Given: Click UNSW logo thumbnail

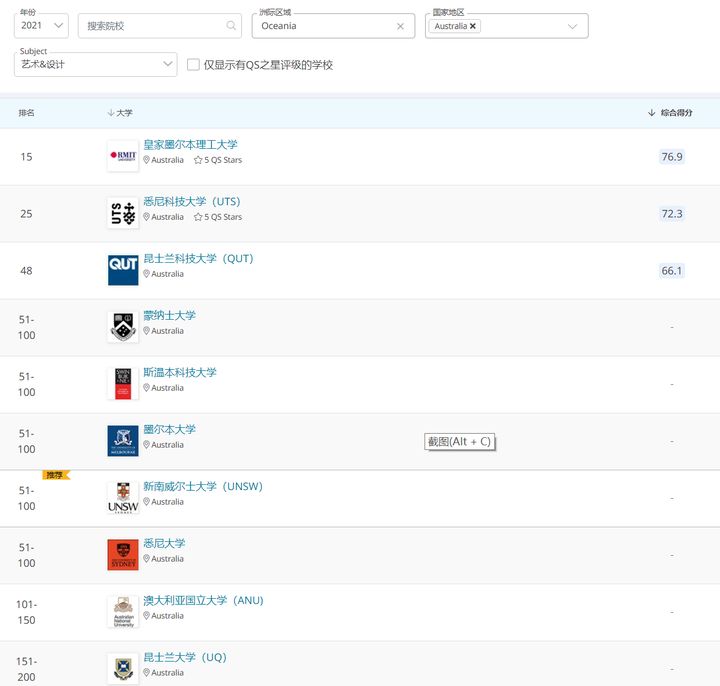Looking at the screenshot, I should pos(123,498).
